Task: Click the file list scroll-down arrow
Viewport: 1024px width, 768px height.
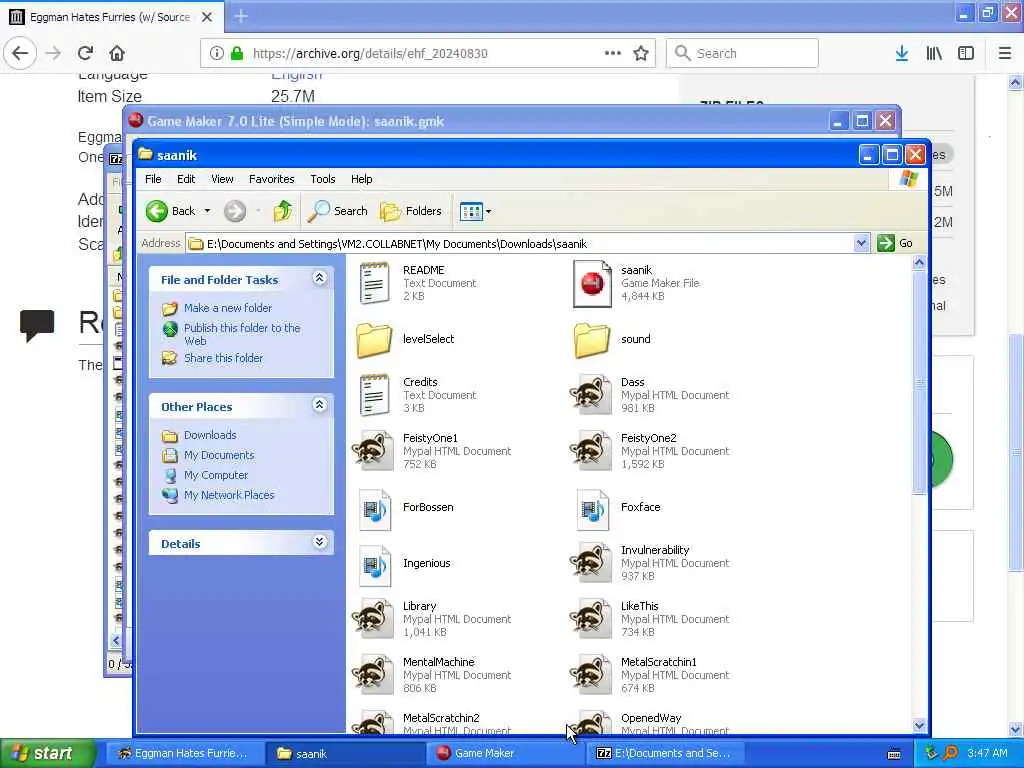Action: click(x=919, y=725)
